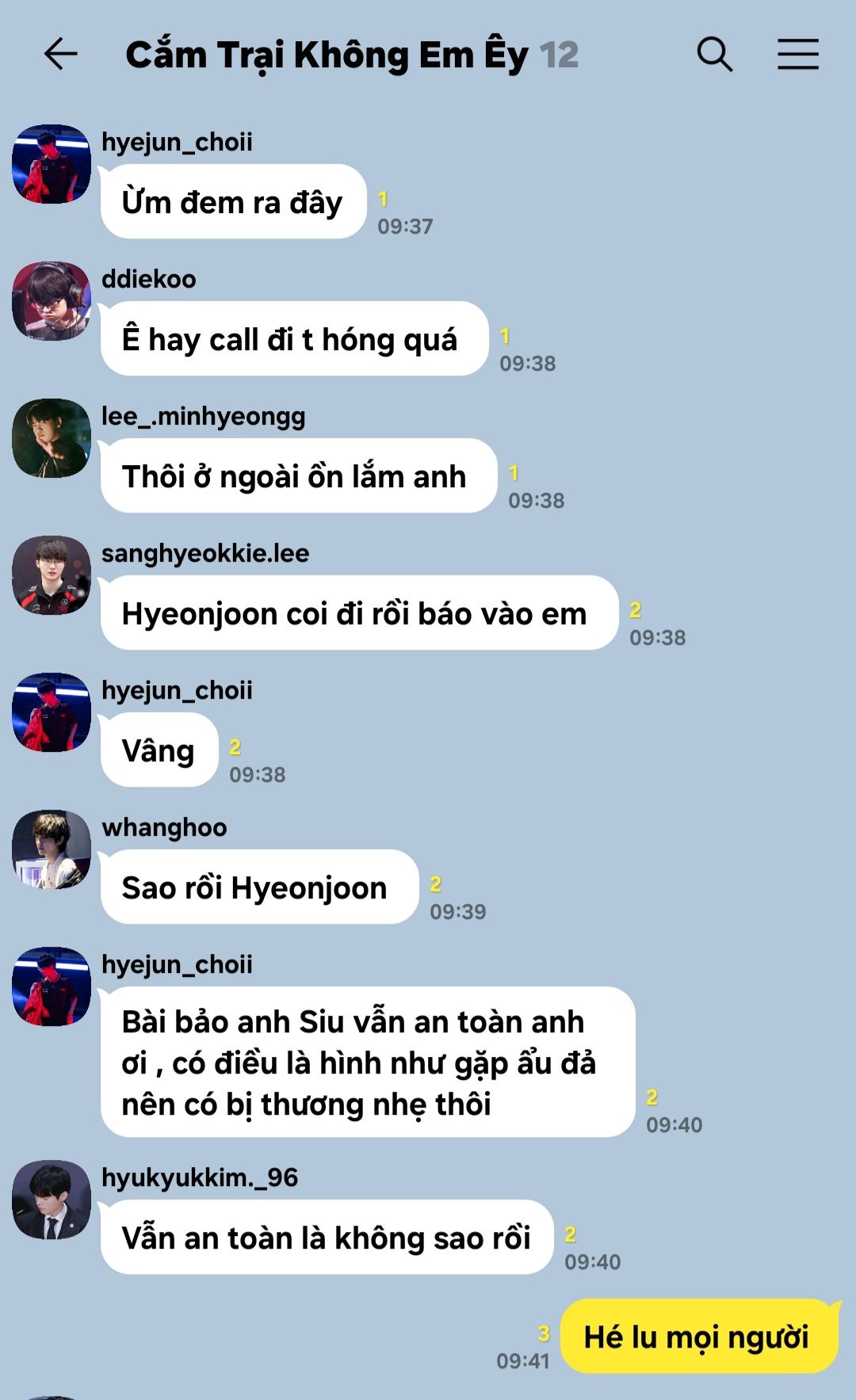Select message 'Ừm đem ra đây'
Viewport: 856px width, 1400px height.
[x=233, y=201]
